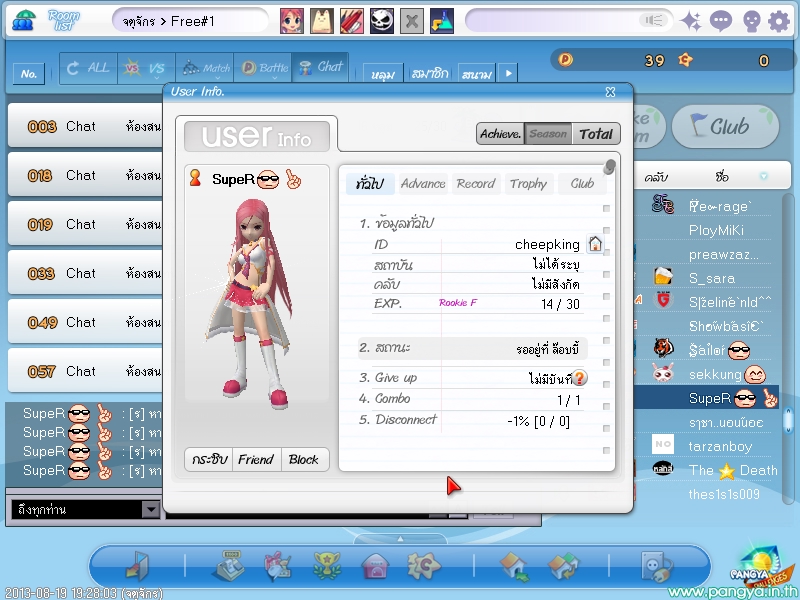Image resolution: width=800 pixels, height=600 pixels.
Task: Open the pink character dressing icon
Action: point(278,566)
